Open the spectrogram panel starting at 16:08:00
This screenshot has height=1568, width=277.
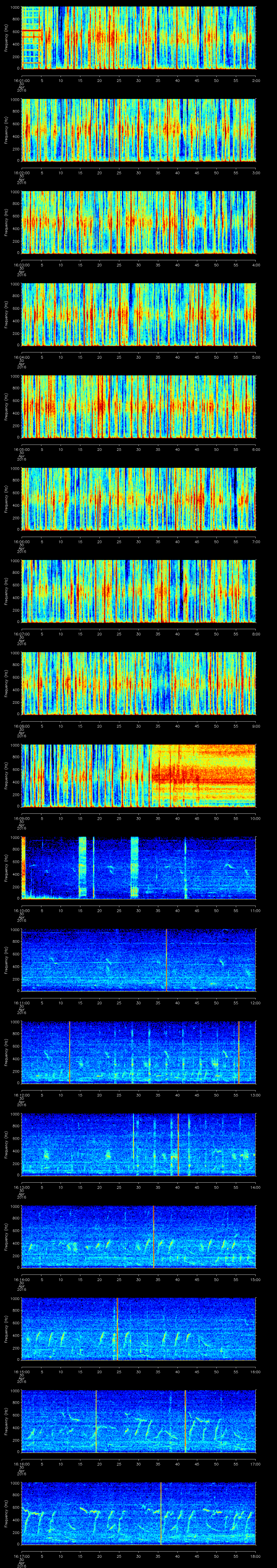[x=139, y=683]
